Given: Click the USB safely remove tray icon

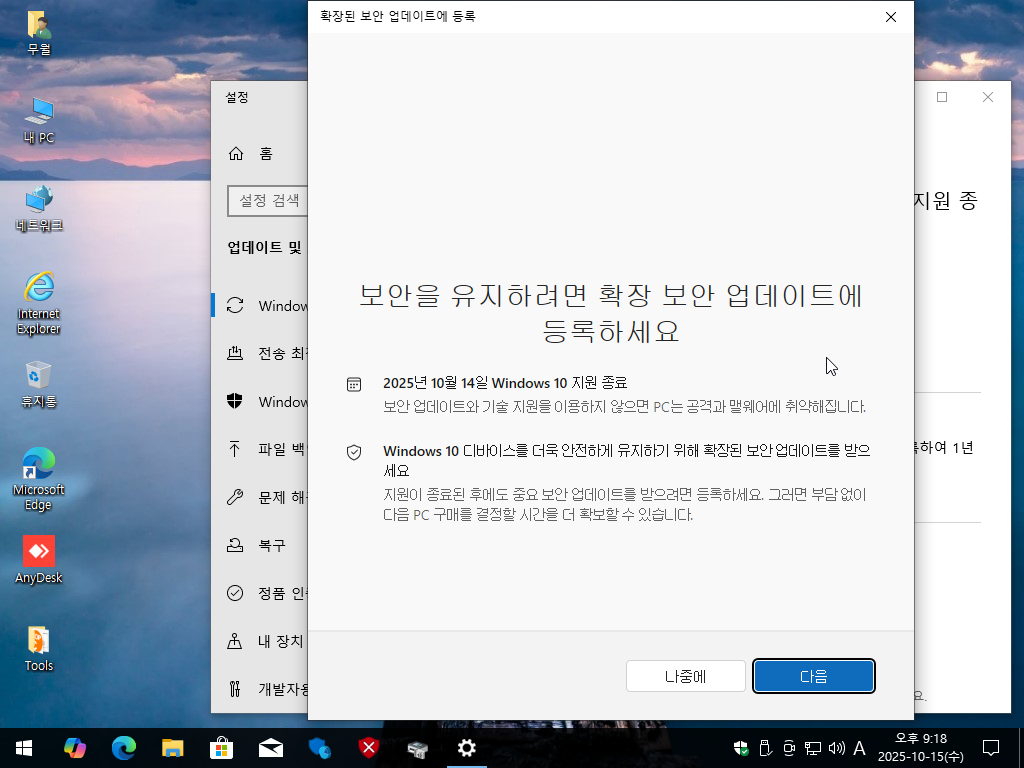Looking at the screenshot, I should click(765, 748).
